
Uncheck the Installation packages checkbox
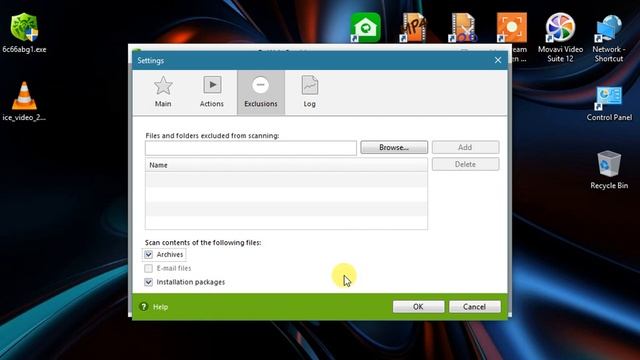(148, 282)
